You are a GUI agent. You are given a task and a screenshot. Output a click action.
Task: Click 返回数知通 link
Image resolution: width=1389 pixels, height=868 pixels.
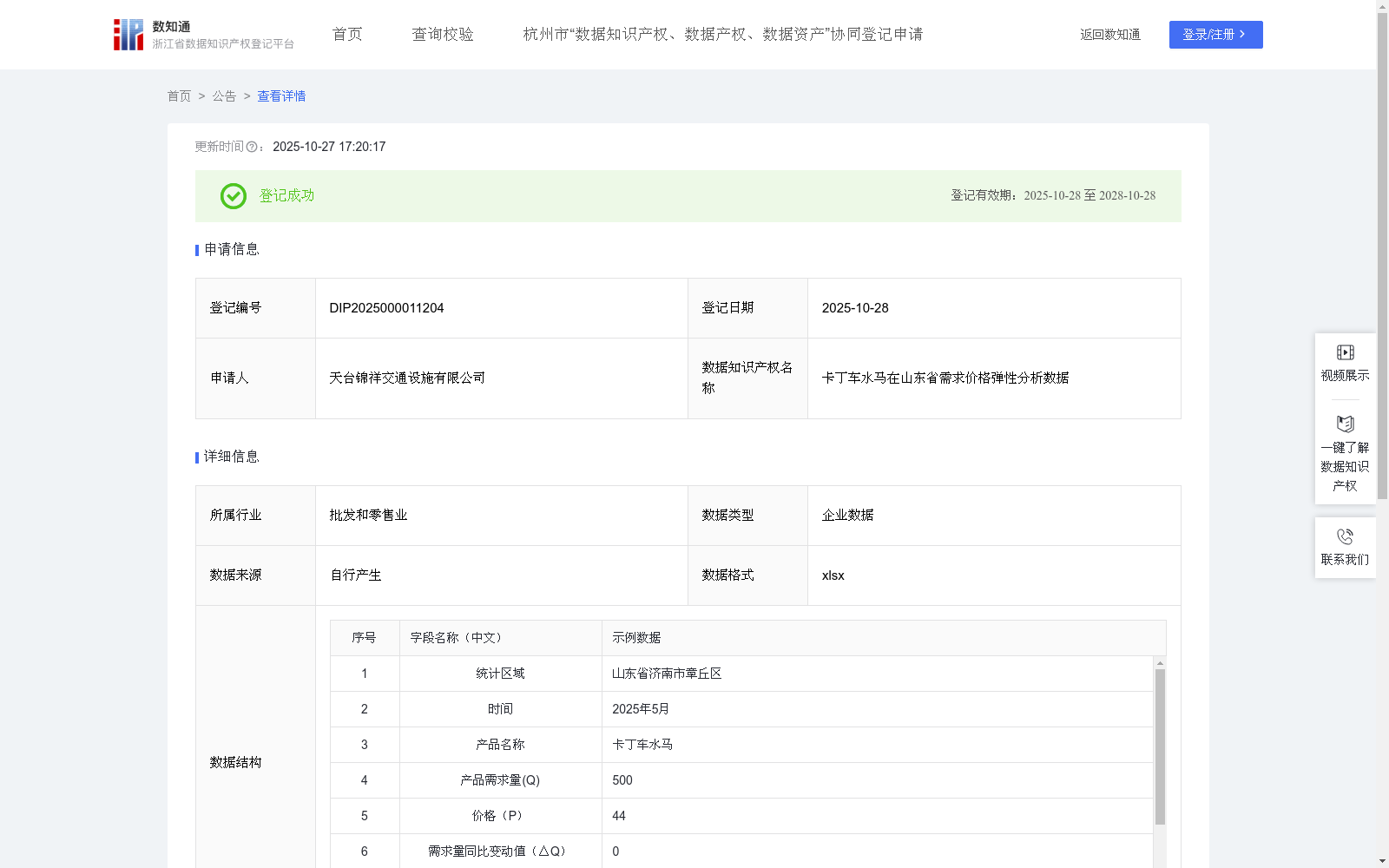click(1110, 35)
